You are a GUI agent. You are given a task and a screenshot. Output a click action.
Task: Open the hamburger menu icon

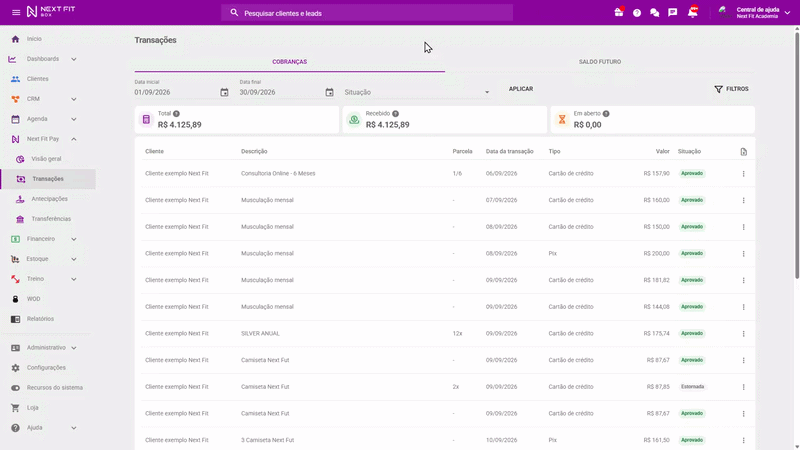pyautogui.click(x=16, y=12)
